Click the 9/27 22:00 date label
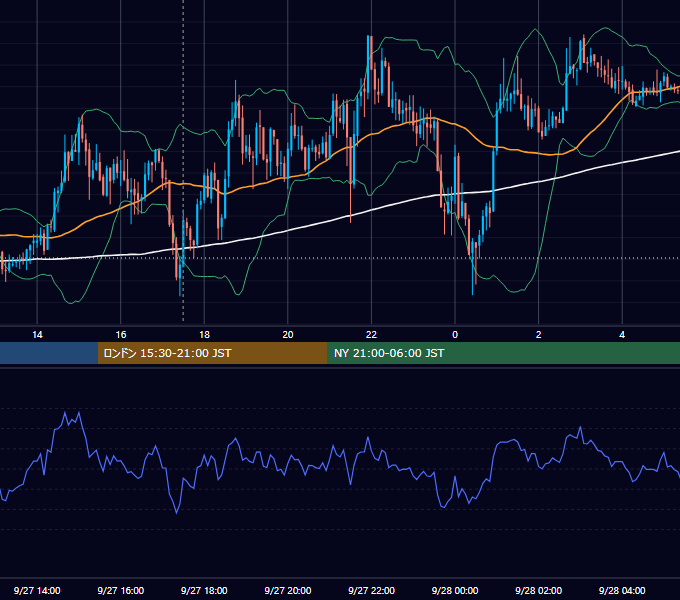 372,590
